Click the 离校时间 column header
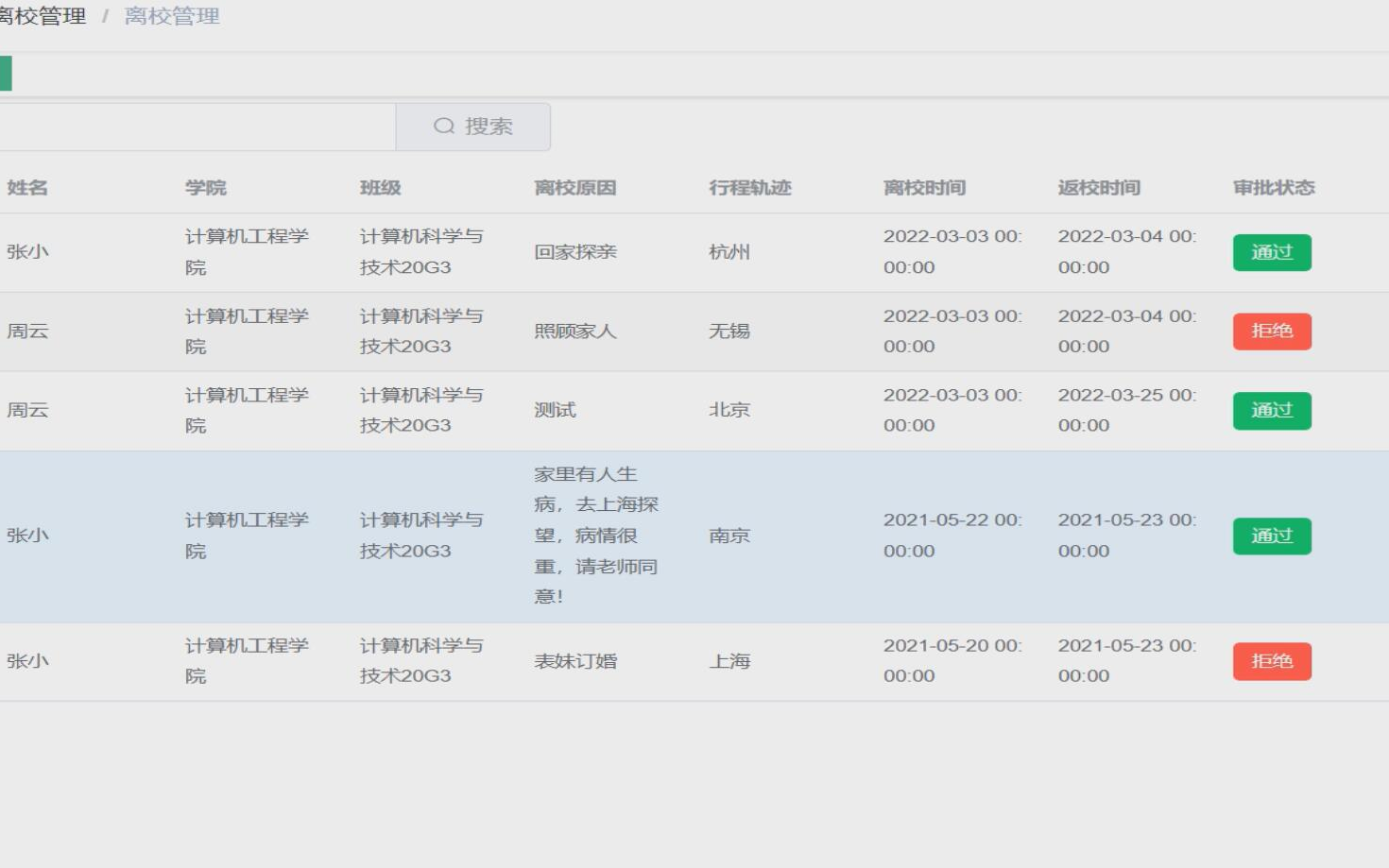This screenshot has width=1389, height=868. tap(925, 188)
